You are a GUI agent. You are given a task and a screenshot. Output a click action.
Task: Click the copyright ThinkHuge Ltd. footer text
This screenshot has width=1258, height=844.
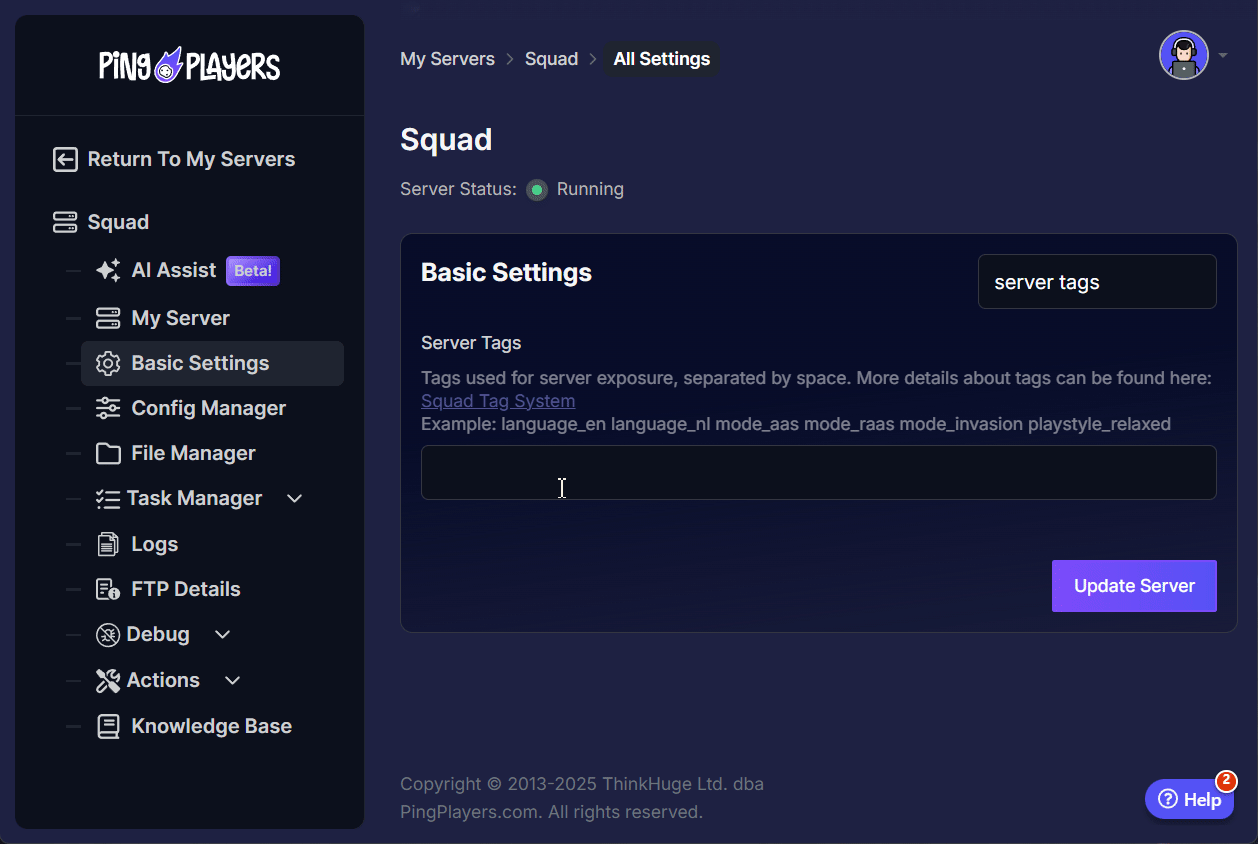pyautogui.click(x=582, y=798)
